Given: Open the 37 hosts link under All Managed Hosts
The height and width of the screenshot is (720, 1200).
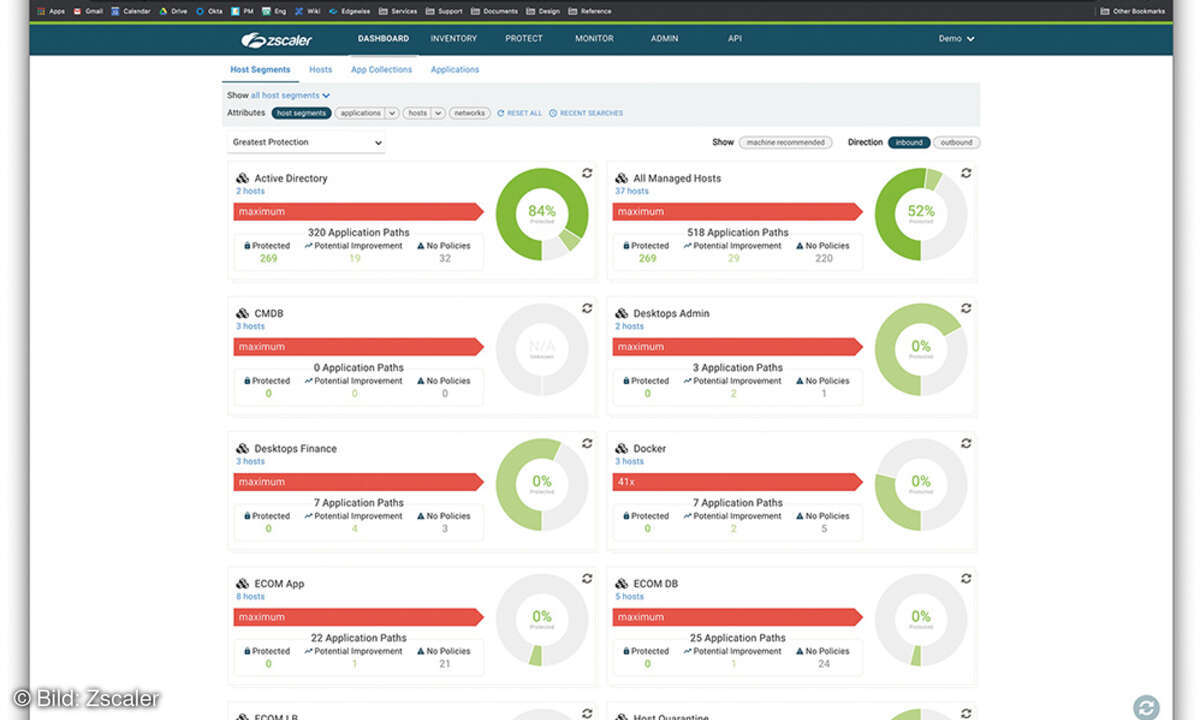Looking at the screenshot, I should (632, 191).
